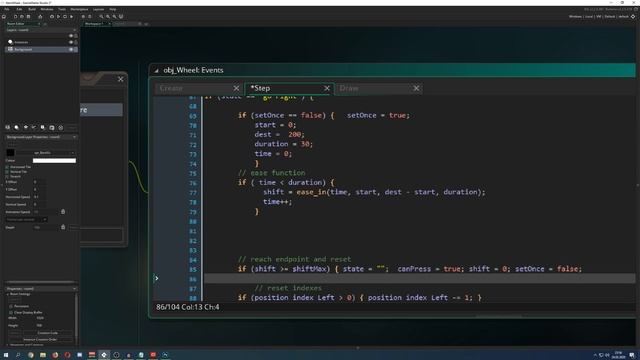The image size is (640, 360).
Task: Toggle the Stretch checkbox
Action: pos(7,176)
